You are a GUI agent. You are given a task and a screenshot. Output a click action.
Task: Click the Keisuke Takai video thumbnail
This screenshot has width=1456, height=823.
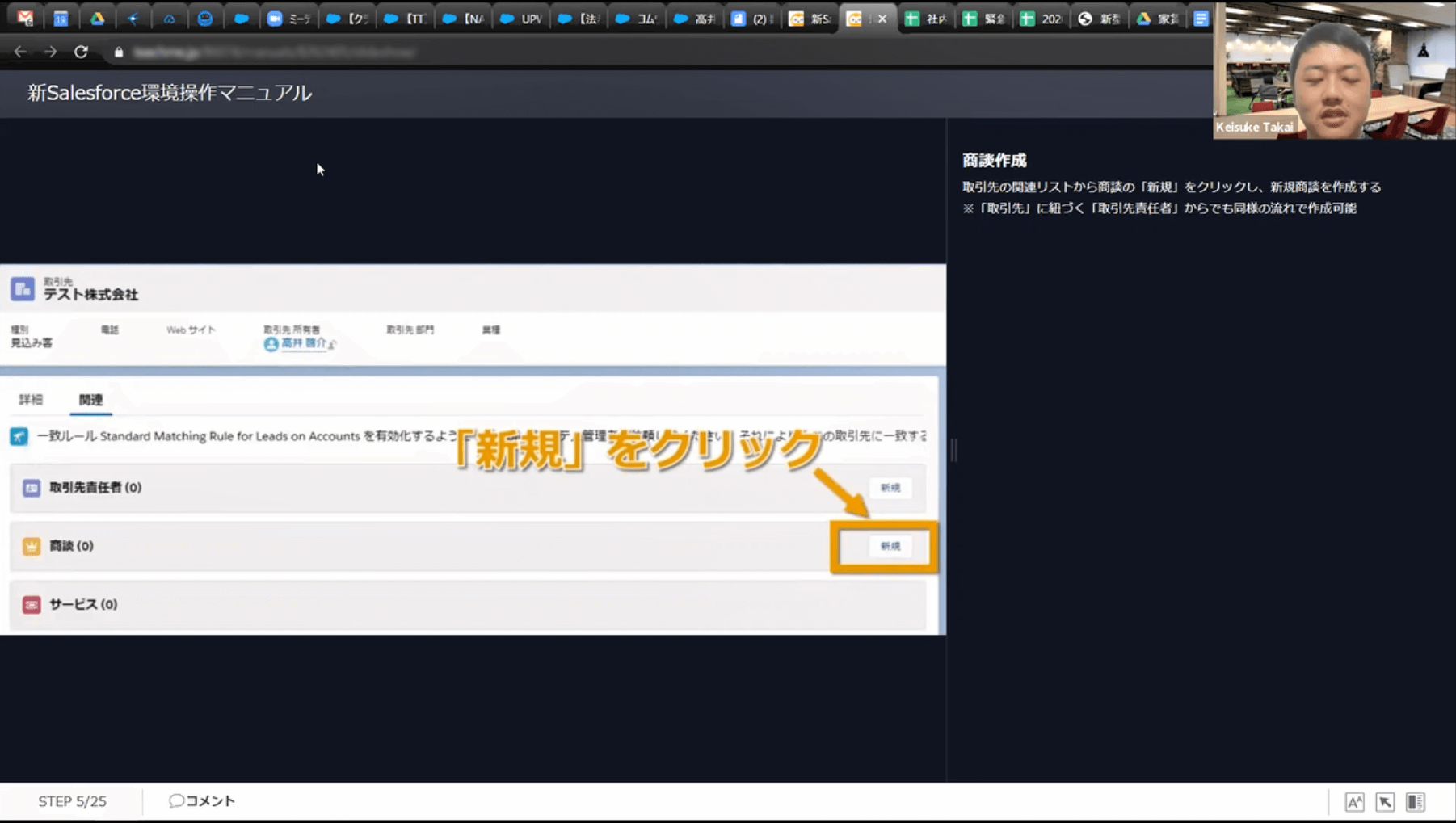1334,70
